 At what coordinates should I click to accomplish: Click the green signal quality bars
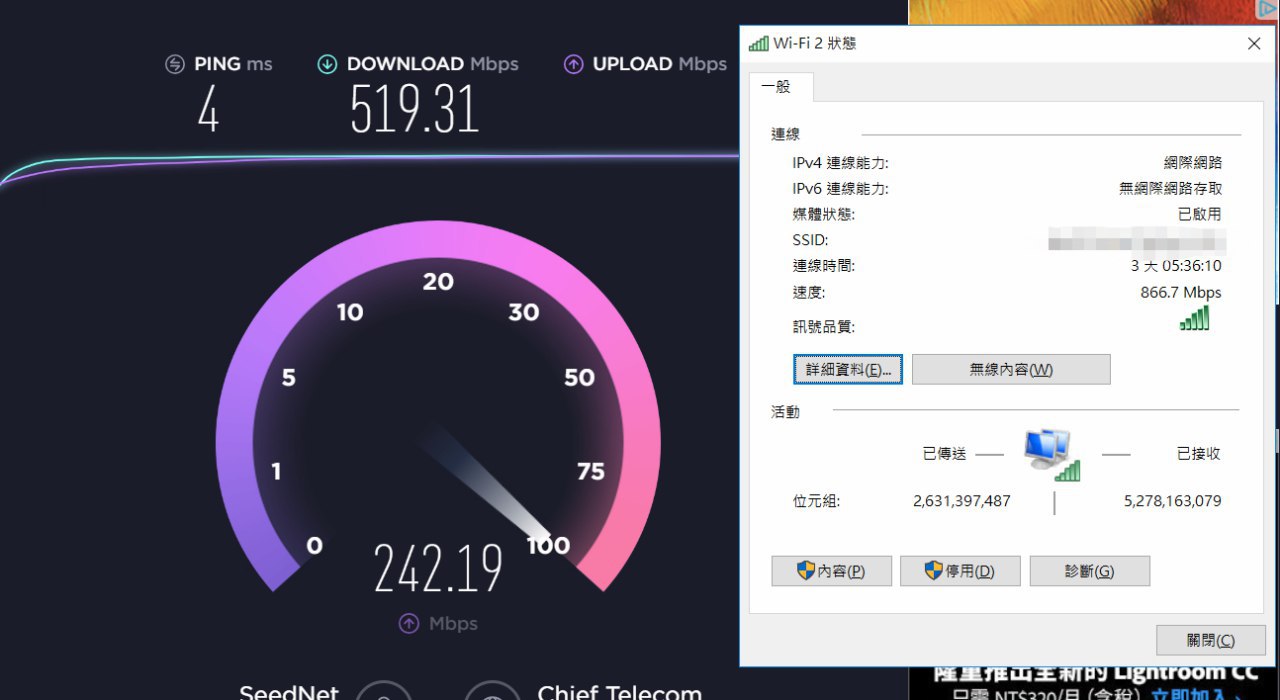1194,319
